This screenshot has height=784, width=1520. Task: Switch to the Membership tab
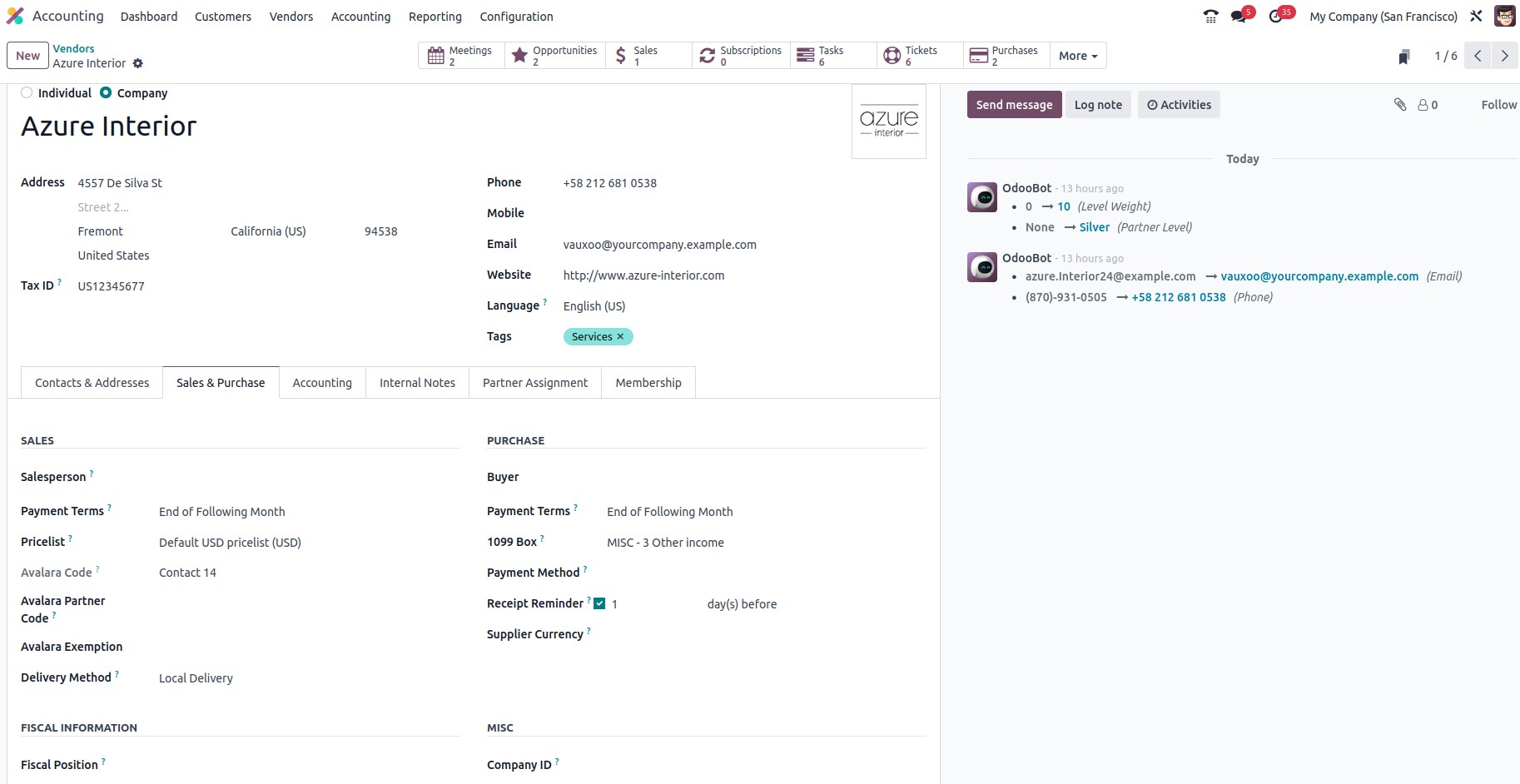tap(648, 383)
